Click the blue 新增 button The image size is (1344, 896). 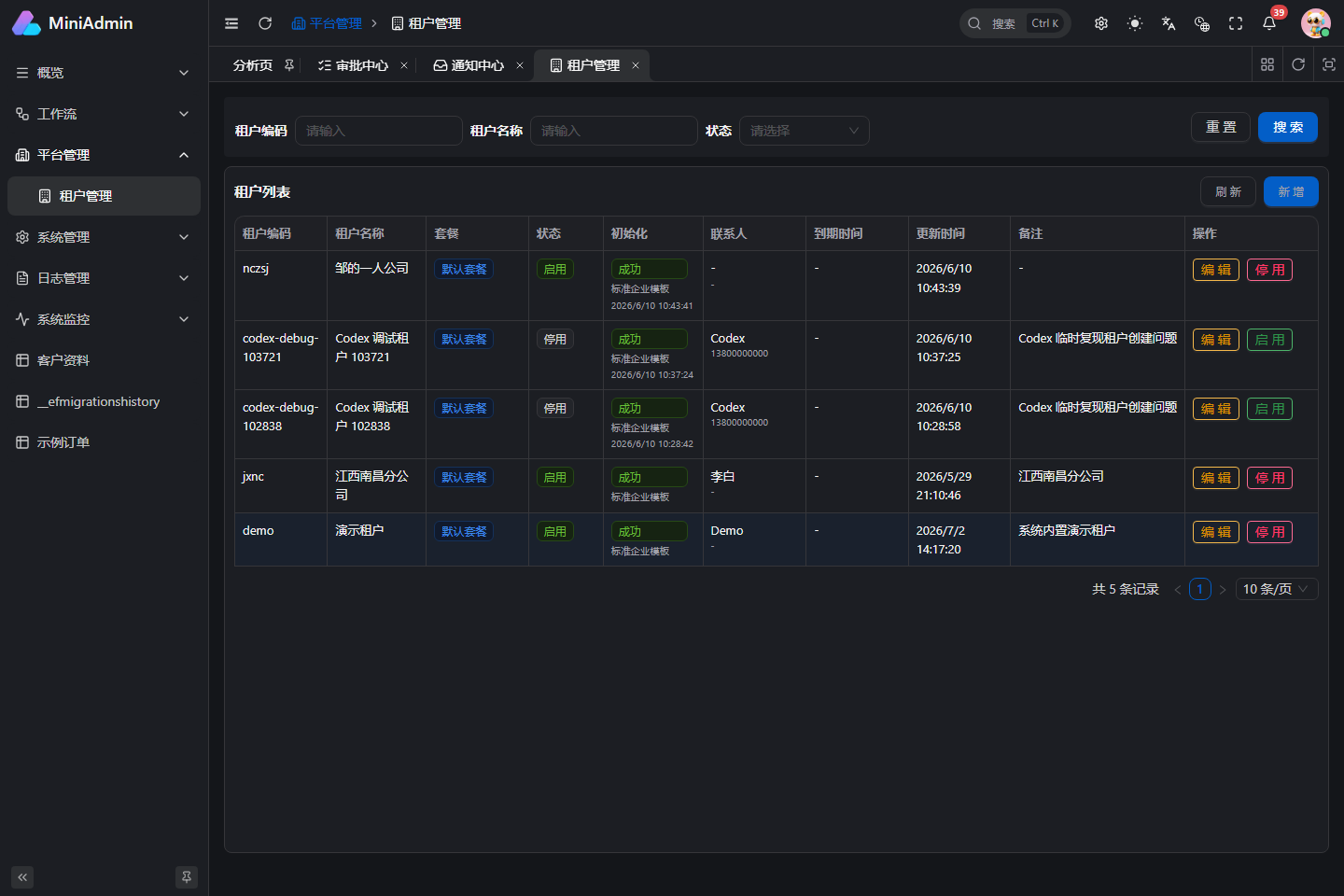pos(1291,192)
